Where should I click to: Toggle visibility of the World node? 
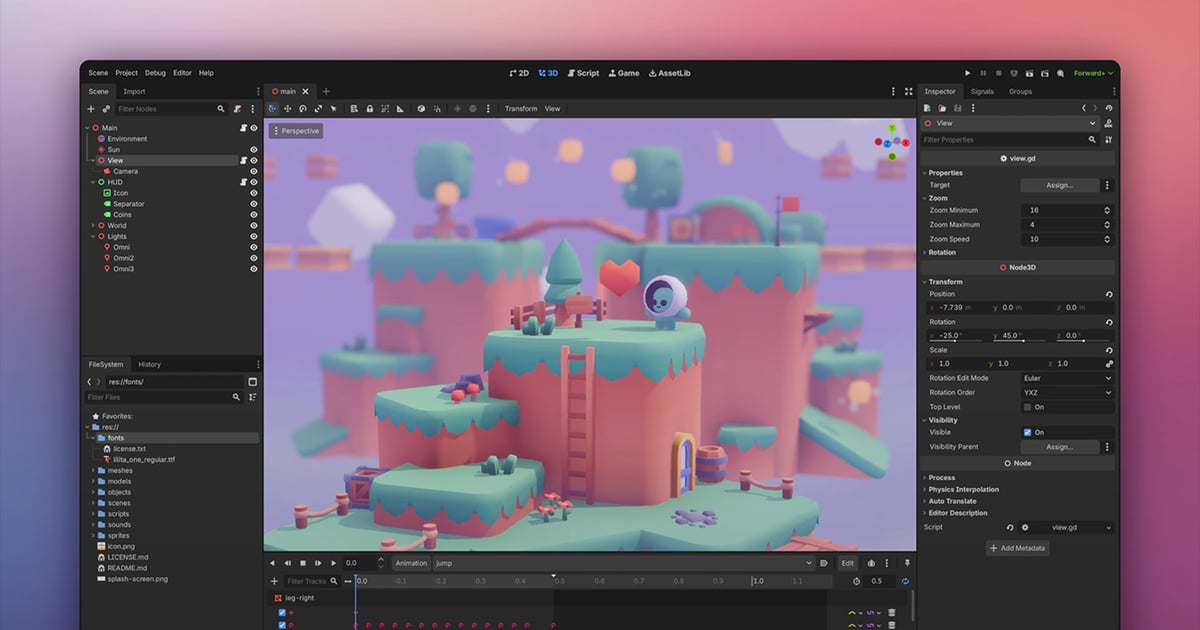(x=254, y=226)
